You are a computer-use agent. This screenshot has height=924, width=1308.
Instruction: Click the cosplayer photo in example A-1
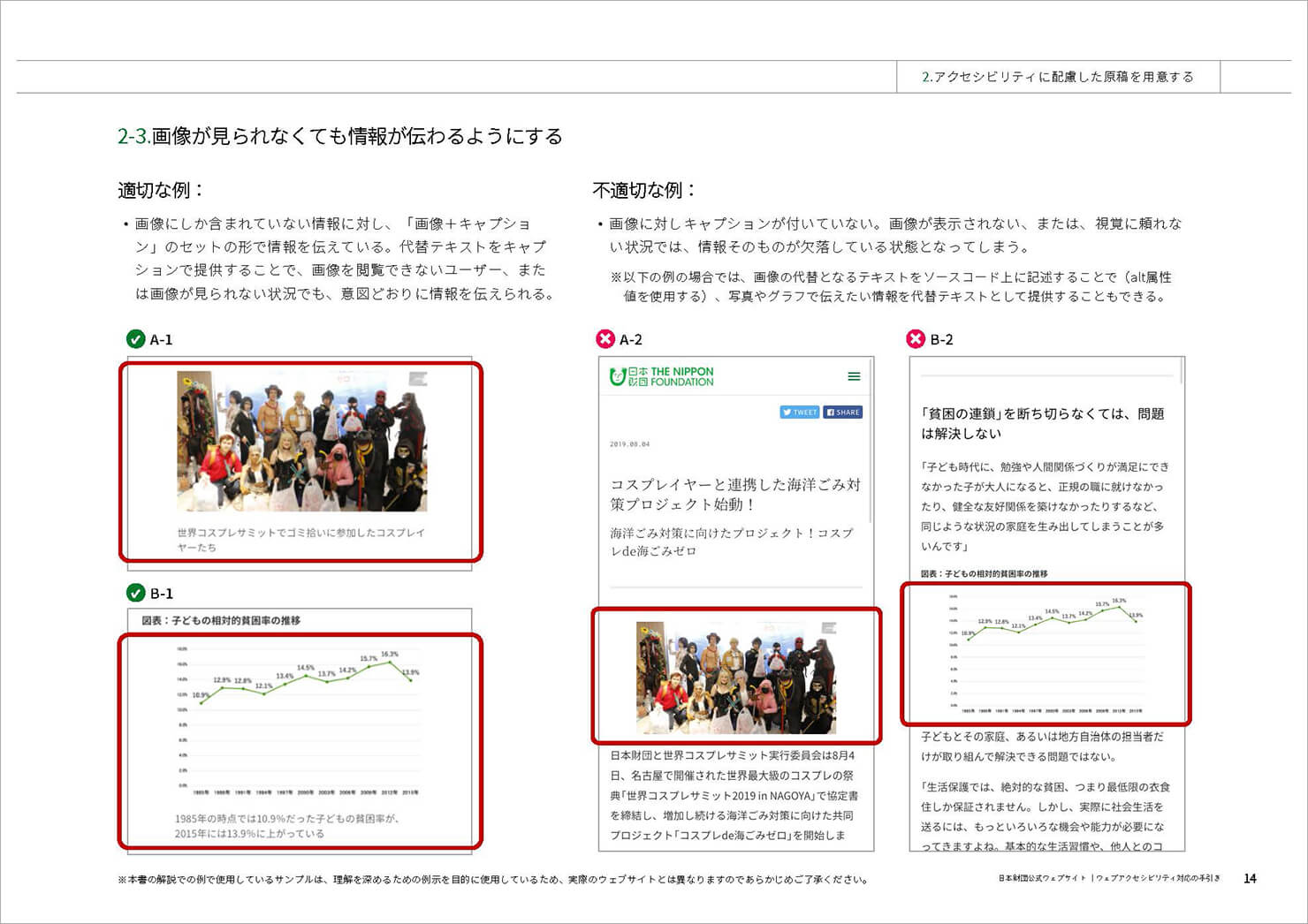coord(302,441)
